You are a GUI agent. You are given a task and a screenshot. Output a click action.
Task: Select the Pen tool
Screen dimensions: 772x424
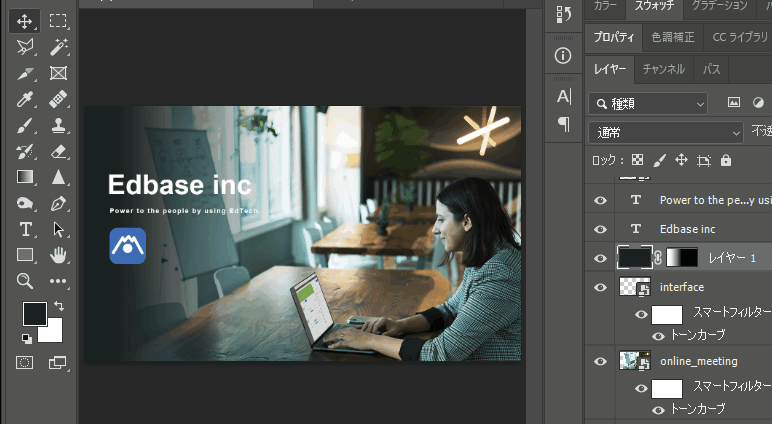[58, 203]
